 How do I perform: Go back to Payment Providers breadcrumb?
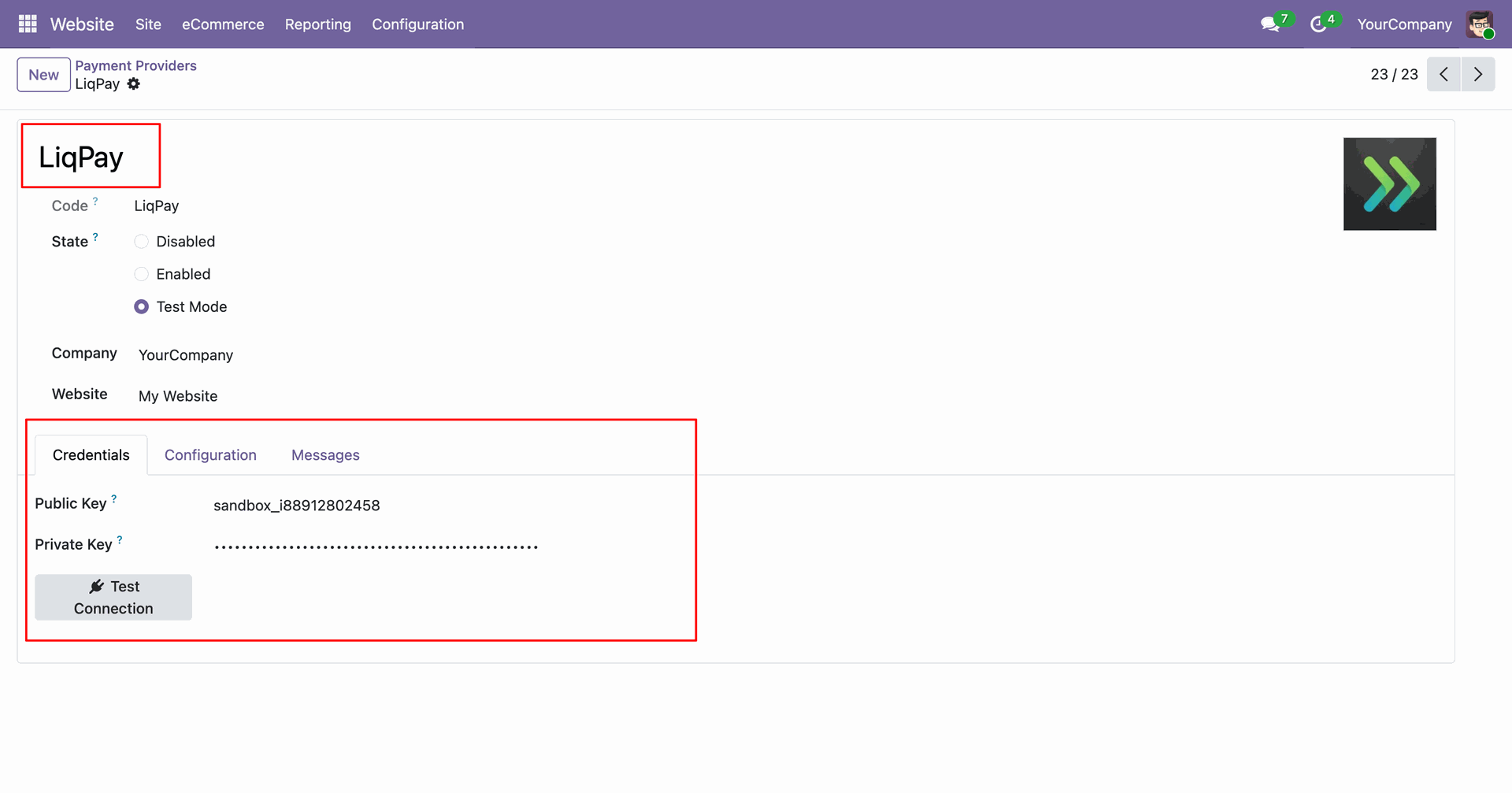pyautogui.click(x=136, y=66)
